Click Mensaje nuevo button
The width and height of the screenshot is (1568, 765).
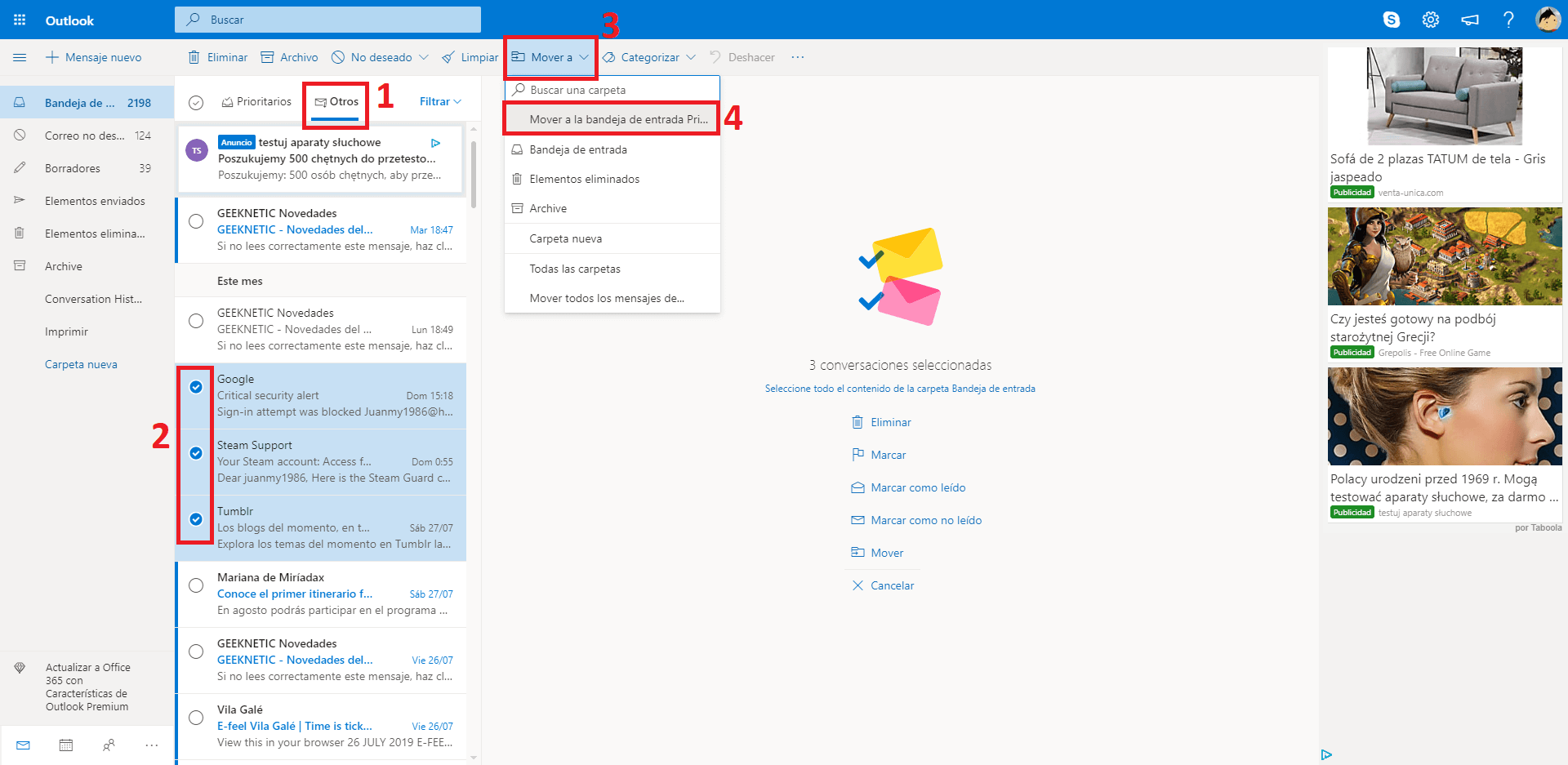(94, 57)
